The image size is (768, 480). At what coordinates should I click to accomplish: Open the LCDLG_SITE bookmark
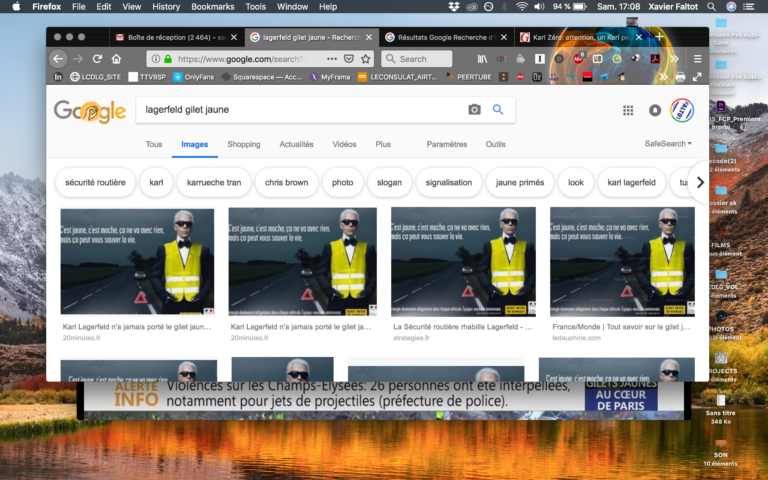tap(96, 77)
